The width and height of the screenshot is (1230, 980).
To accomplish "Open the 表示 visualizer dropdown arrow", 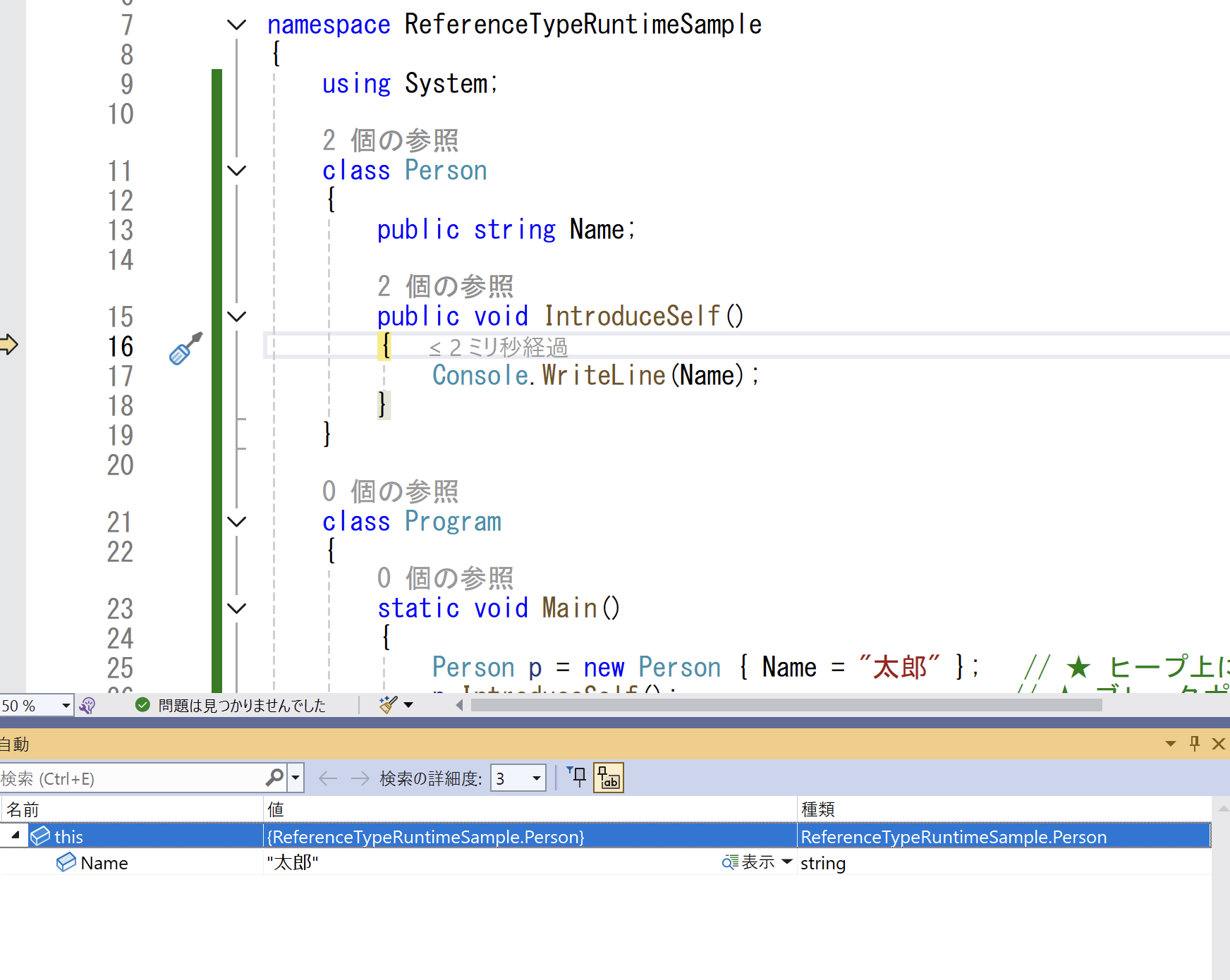I will coord(787,862).
